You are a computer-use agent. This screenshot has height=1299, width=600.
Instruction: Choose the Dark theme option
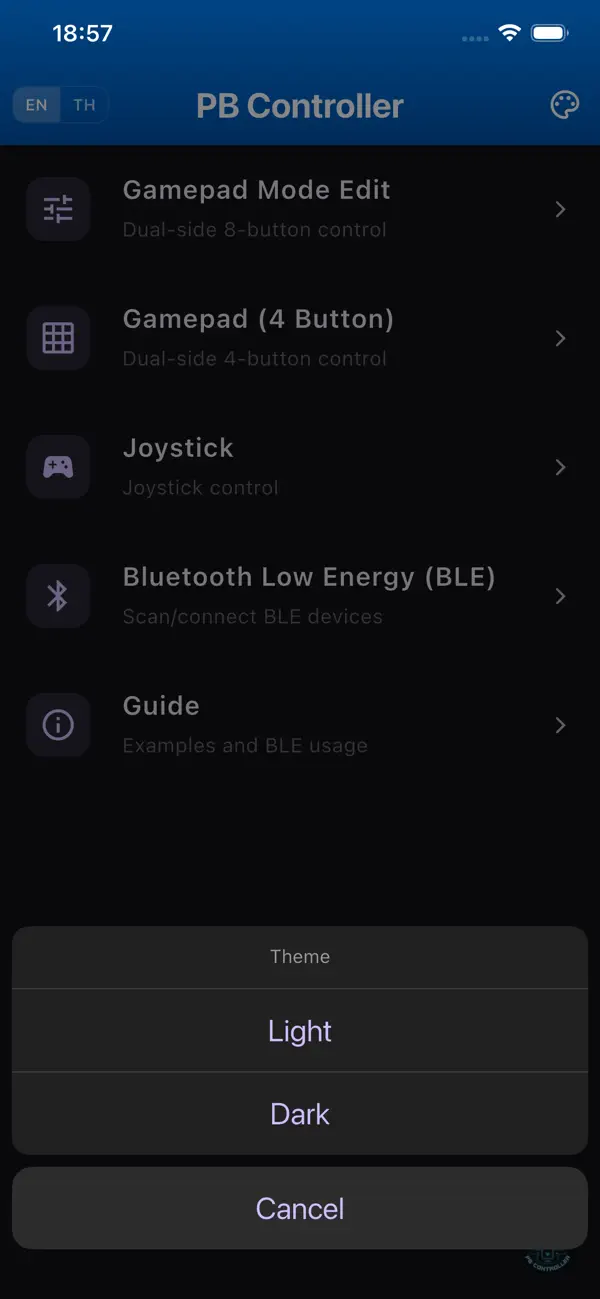[300, 1113]
